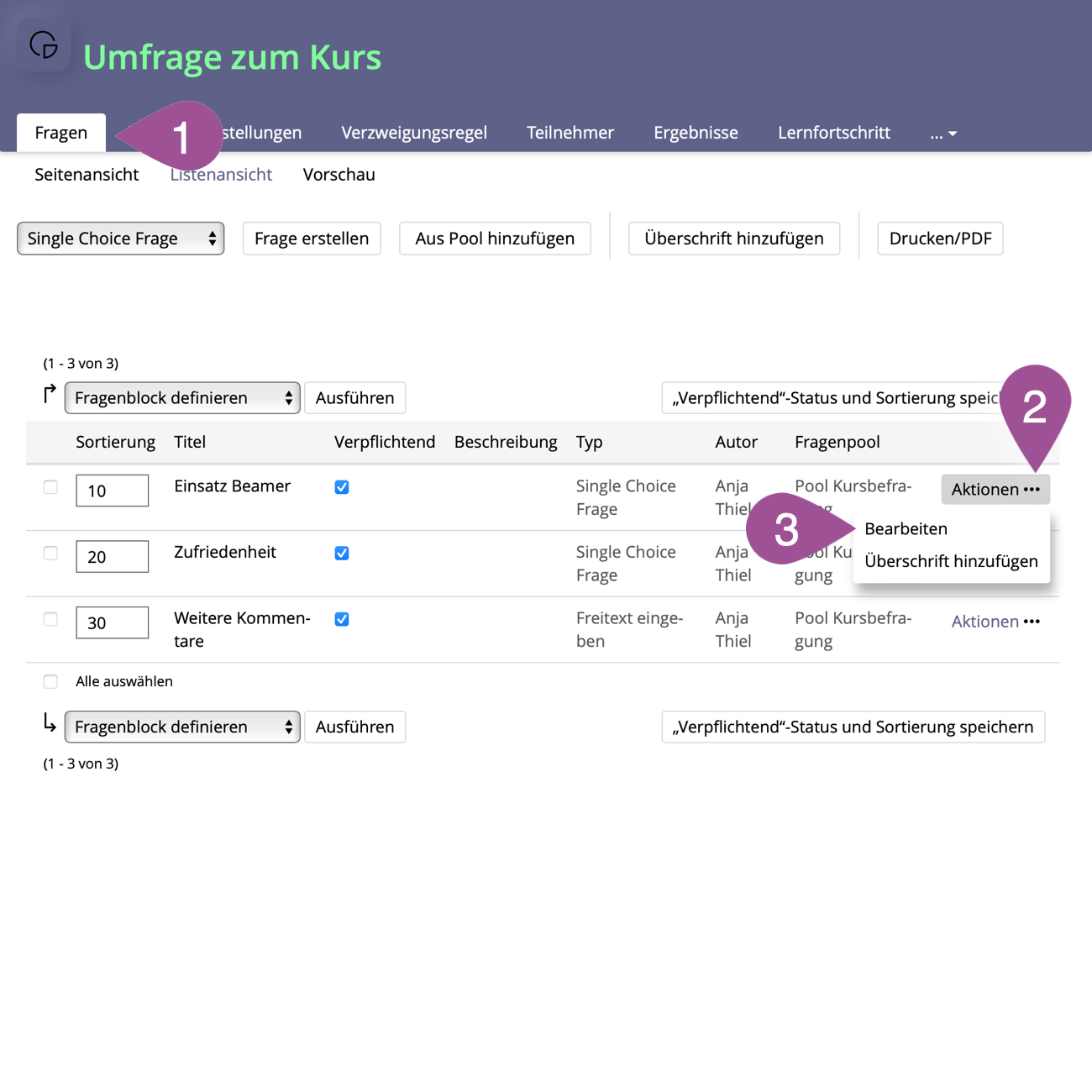This screenshot has height=1092, width=1092.
Task: Select Bearbeiten from the actions menu
Action: tap(906, 529)
